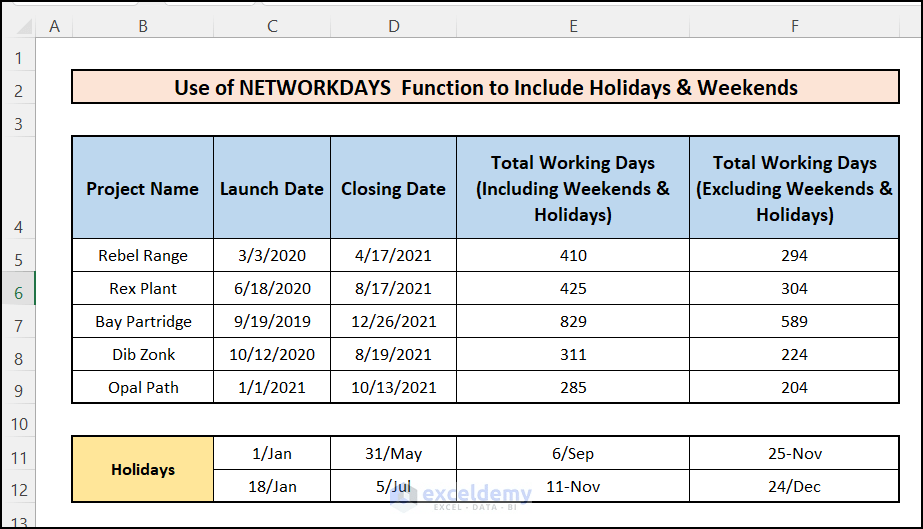Click launch date 3/3/2020
The image size is (923, 529).
(x=272, y=255)
